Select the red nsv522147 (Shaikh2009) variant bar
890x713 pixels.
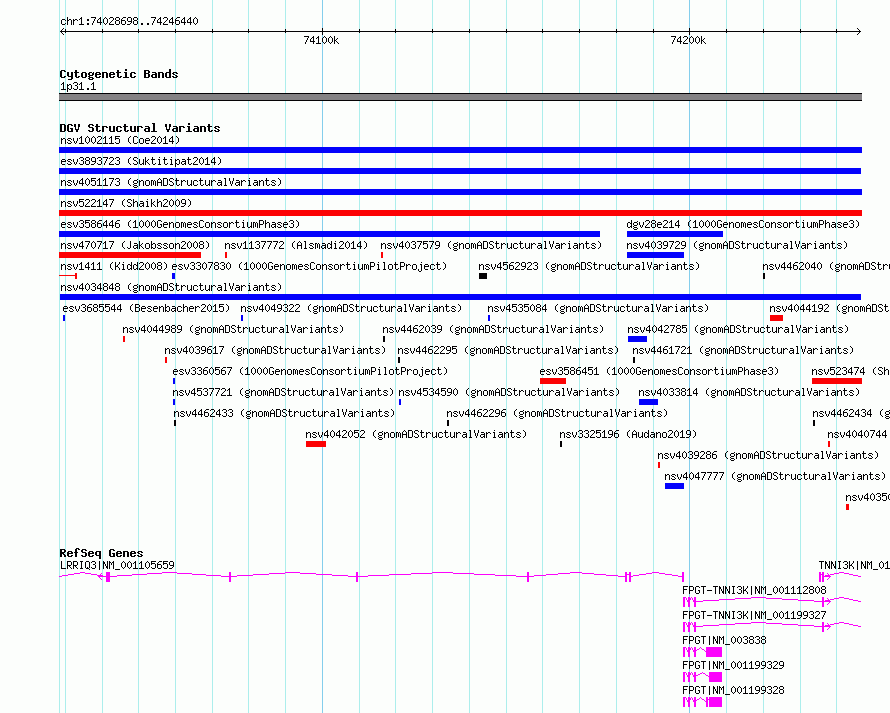point(460,213)
